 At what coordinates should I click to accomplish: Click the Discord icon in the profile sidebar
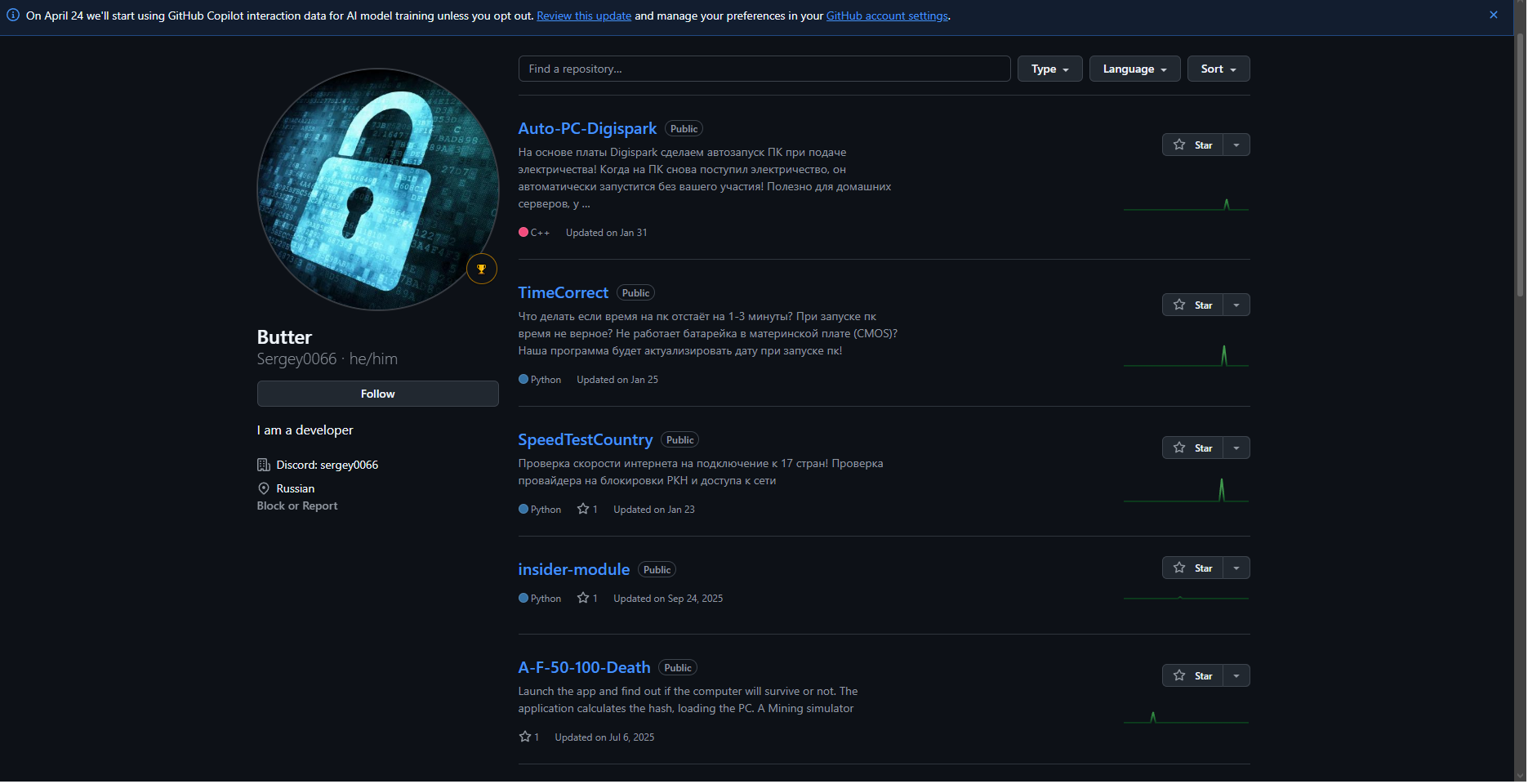coord(264,465)
